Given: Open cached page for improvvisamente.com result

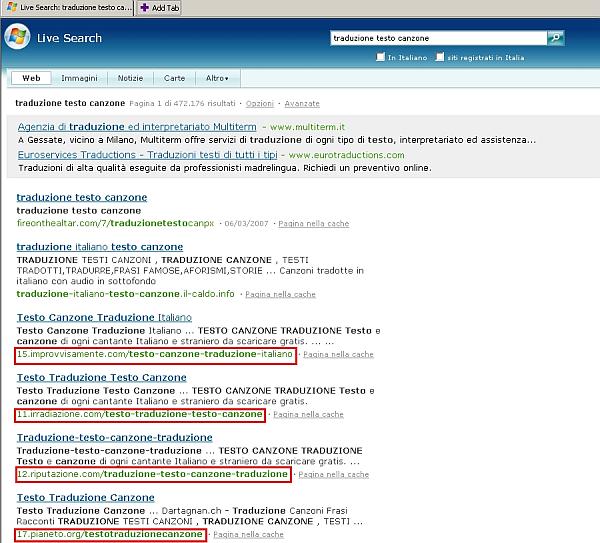Looking at the screenshot, I should pyautogui.click(x=338, y=354).
